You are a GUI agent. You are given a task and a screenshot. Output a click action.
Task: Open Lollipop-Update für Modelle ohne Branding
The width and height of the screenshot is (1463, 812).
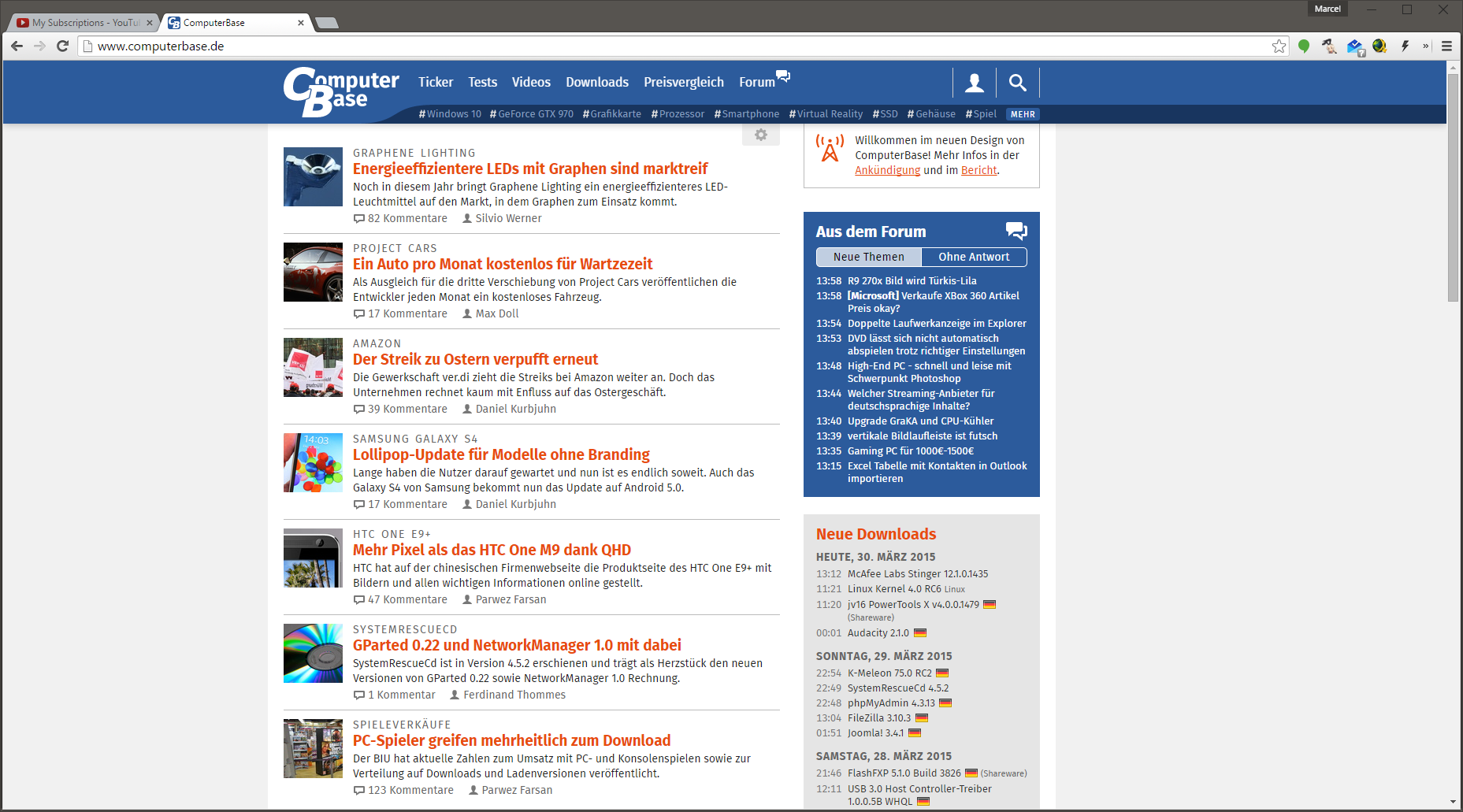point(501,454)
